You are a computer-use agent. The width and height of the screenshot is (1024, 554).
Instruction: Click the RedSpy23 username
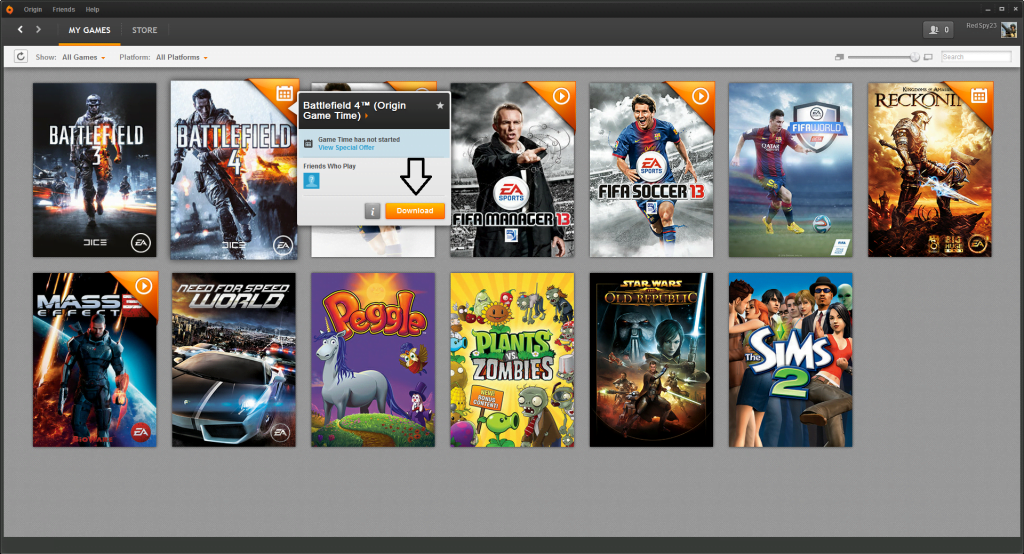(981, 25)
